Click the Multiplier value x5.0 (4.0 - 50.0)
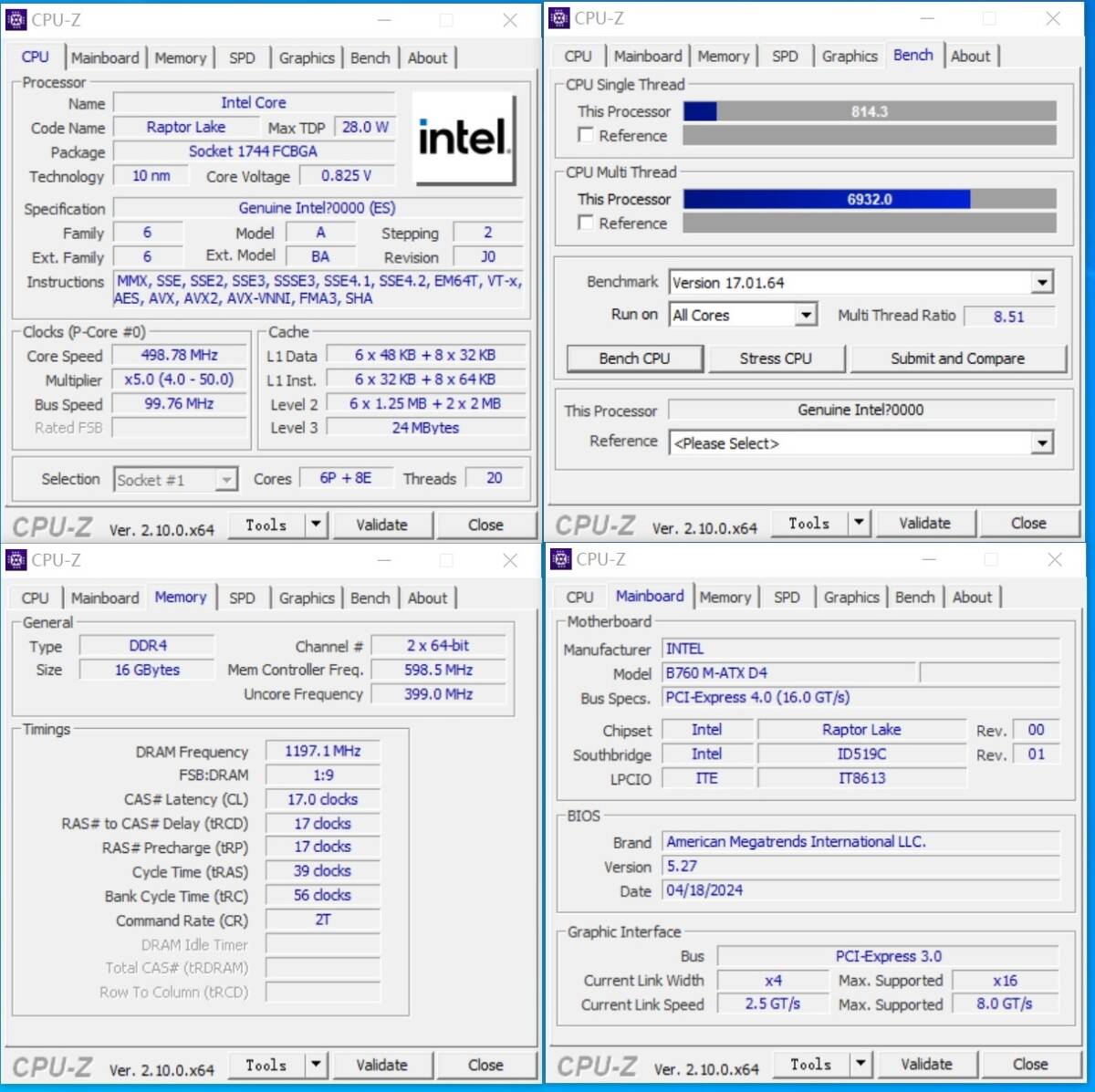Image resolution: width=1095 pixels, height=1092 pixels. (180, 380)
